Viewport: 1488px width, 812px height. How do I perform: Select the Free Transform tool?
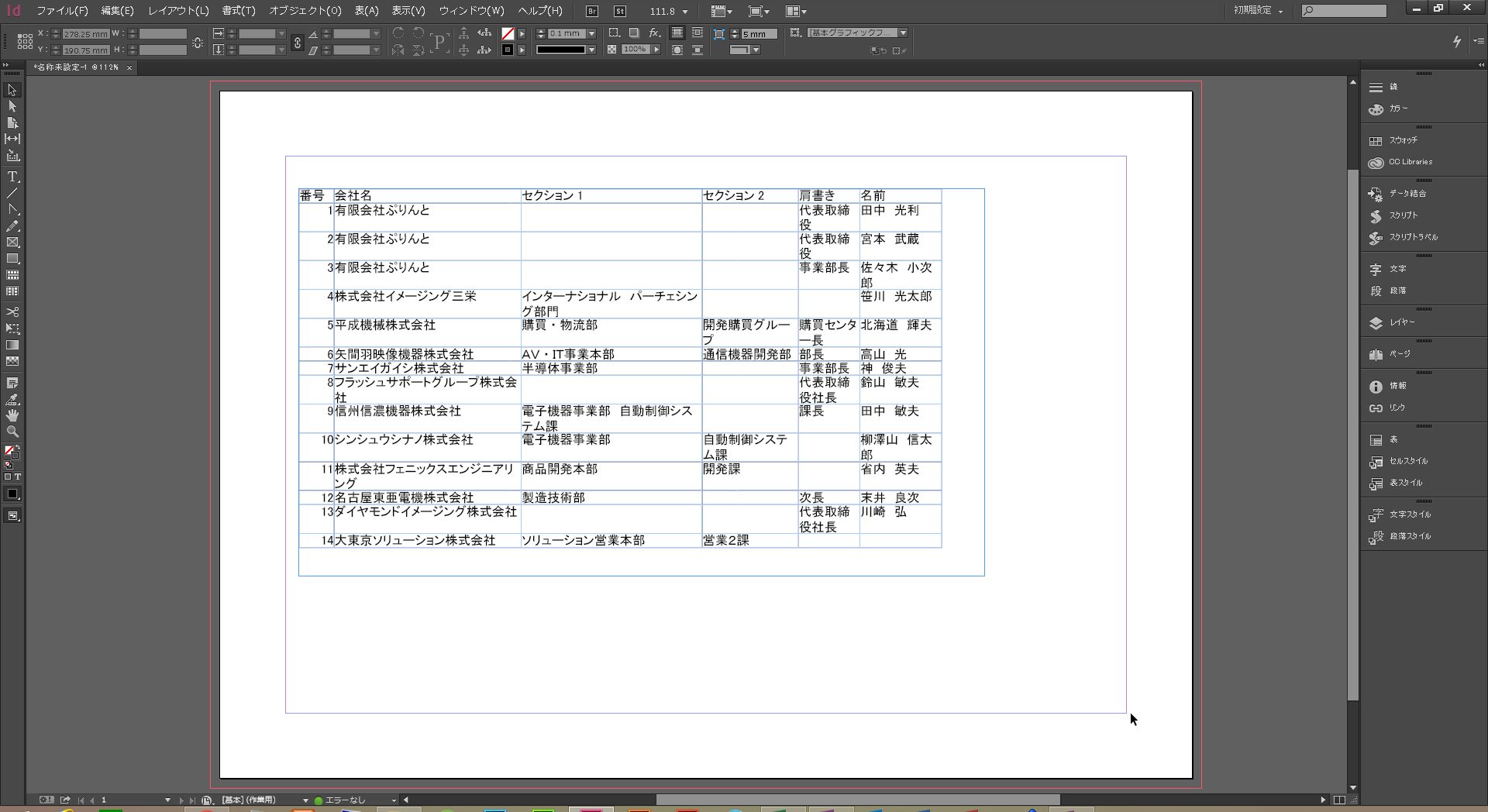12,329
